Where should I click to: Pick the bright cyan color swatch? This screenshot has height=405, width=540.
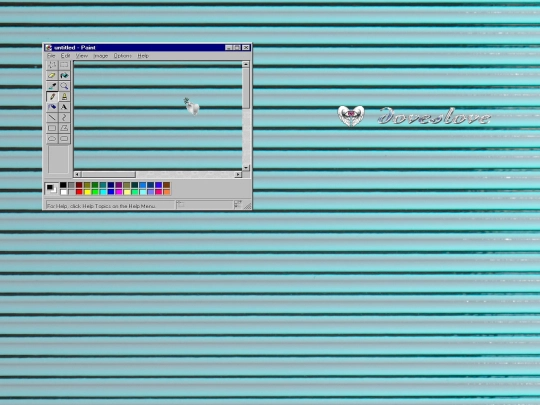pyautogui.click(x=103, y=192)
